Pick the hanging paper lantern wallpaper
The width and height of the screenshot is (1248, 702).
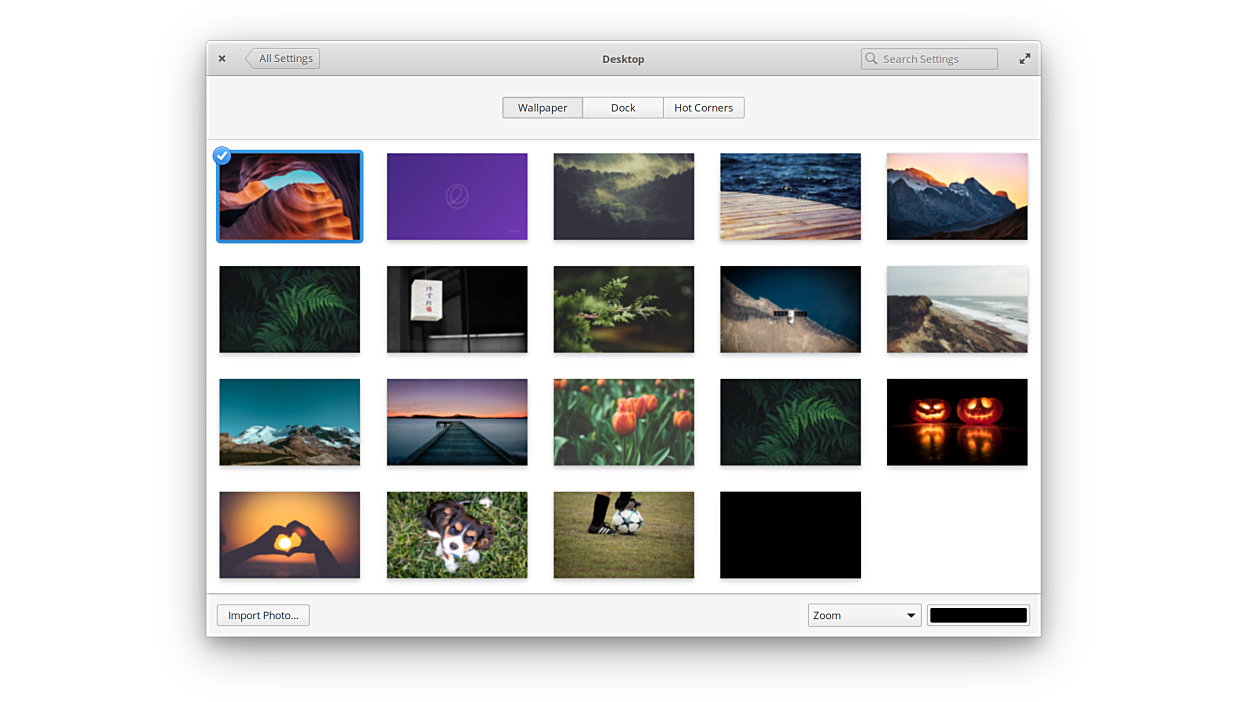(x=457, y=309)
